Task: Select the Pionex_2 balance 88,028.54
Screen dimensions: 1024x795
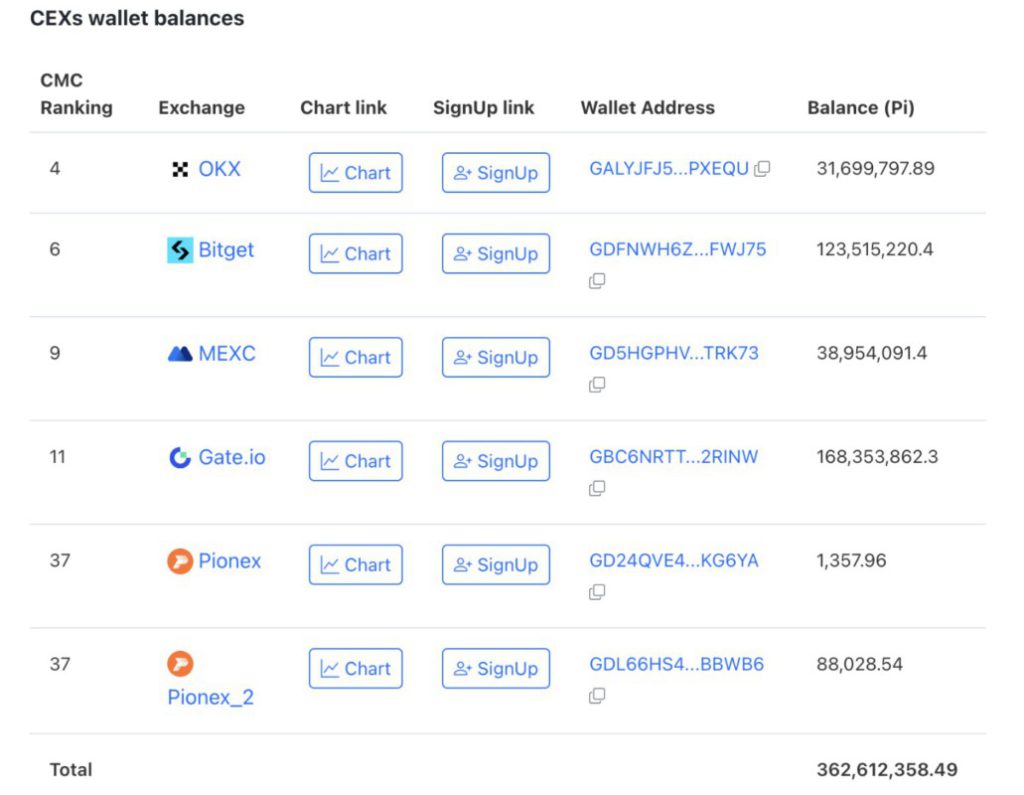Action: pyautogui.click(x=859, y=664)
